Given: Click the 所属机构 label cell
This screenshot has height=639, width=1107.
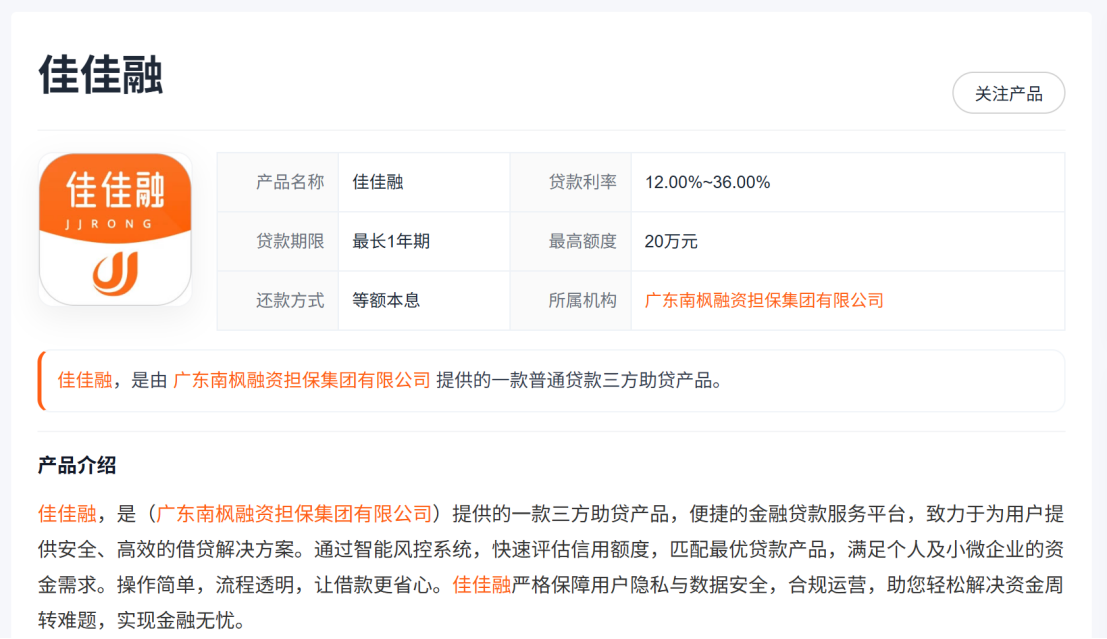Looking at the screenshot, I should pos(570,301).
